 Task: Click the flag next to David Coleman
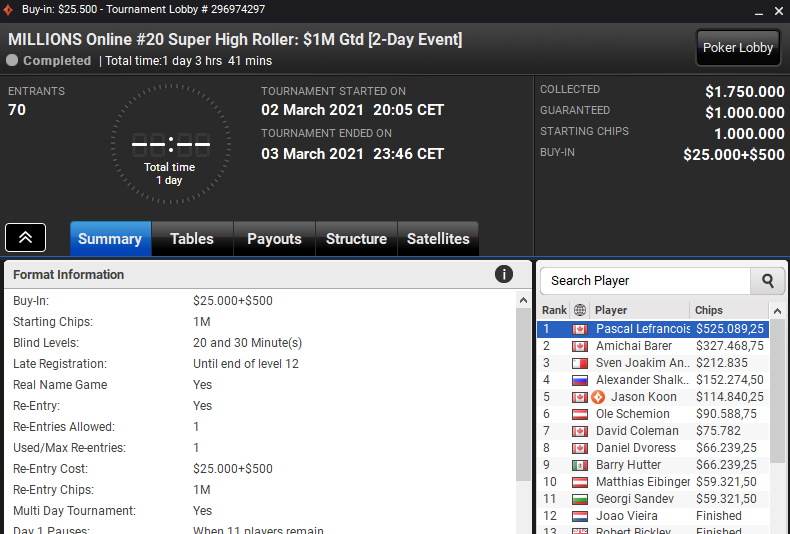(x=580, y=431)
